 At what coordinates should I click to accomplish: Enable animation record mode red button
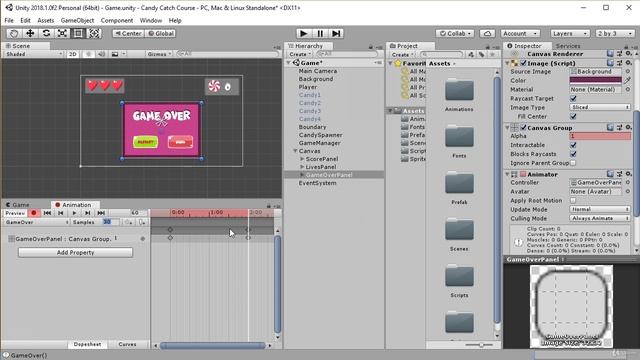34,213
